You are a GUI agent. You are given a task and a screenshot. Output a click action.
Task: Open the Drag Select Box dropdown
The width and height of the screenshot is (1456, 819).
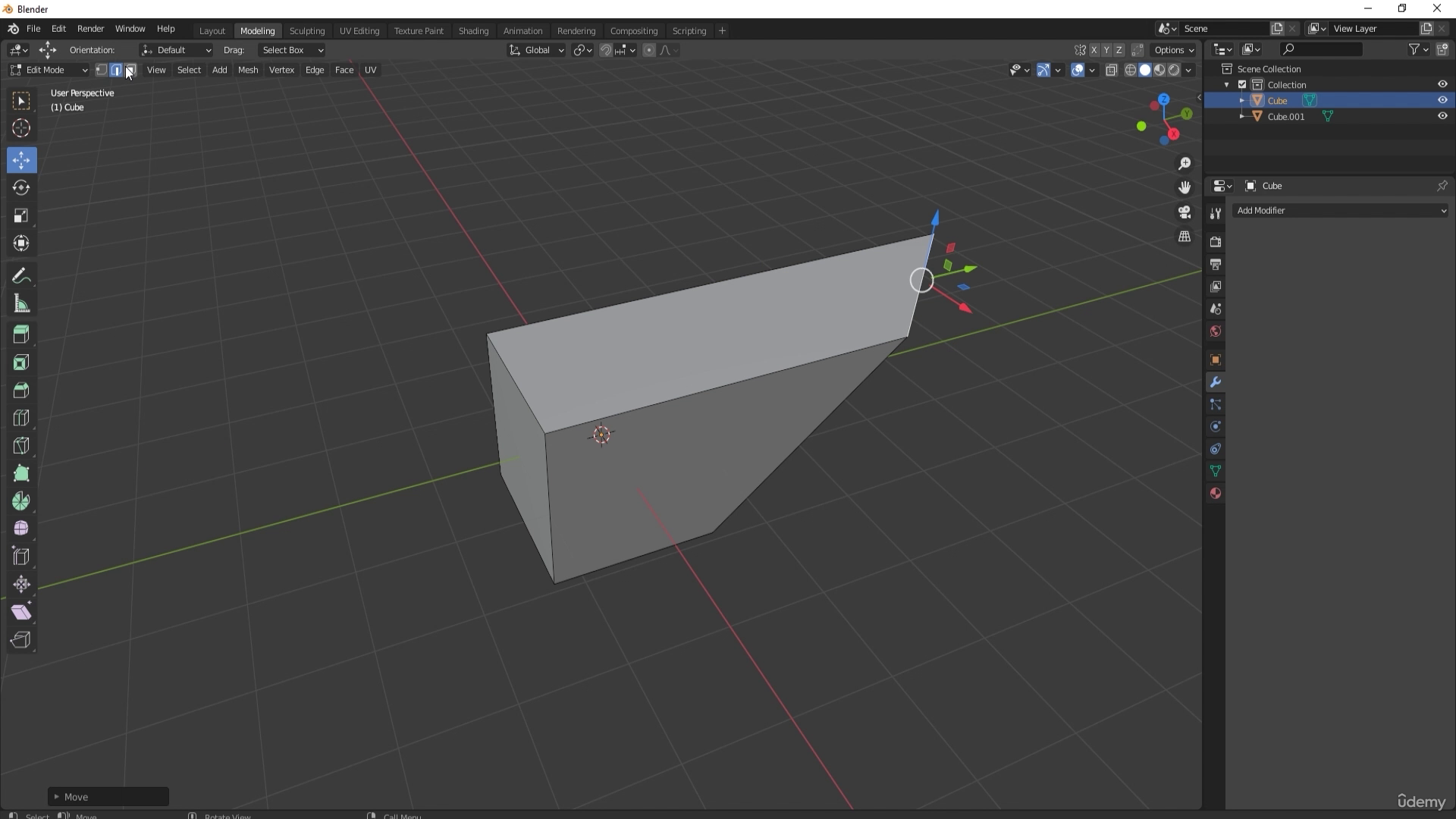pyautogui.click(x=292, y=50)
